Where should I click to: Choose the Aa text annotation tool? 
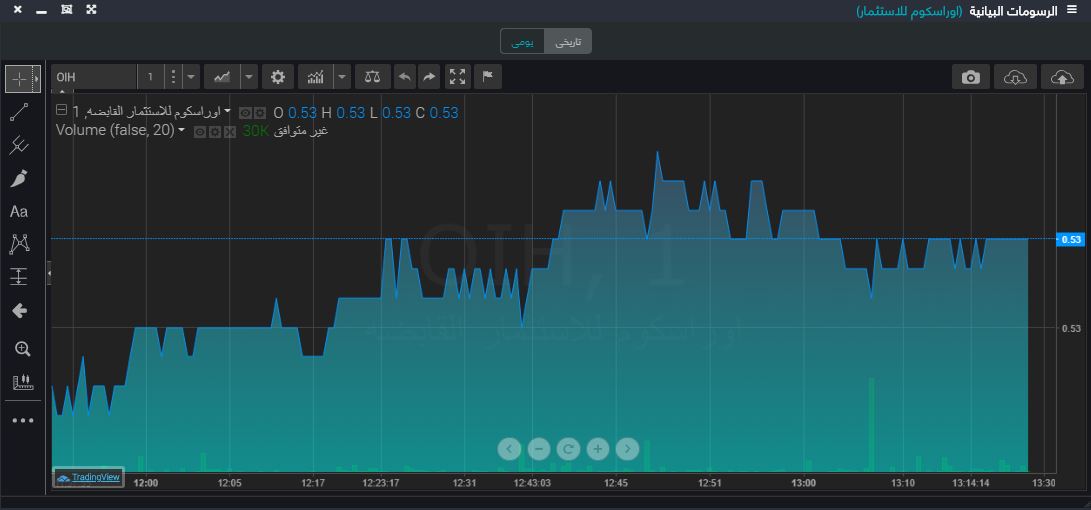click(19, 212)
